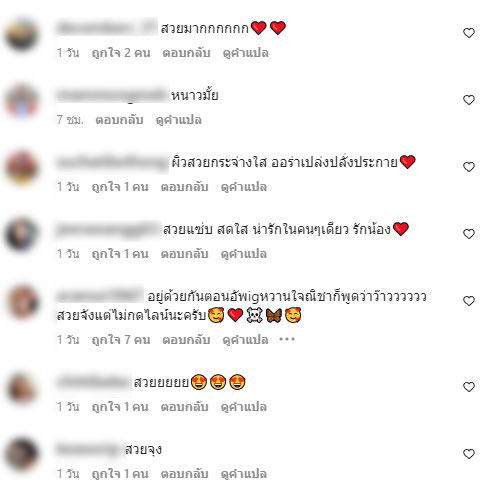The width and height of the screenshot is (483, 502).
Task: Like the สวยยยยย comment heart icon
Action: point(469,387)
